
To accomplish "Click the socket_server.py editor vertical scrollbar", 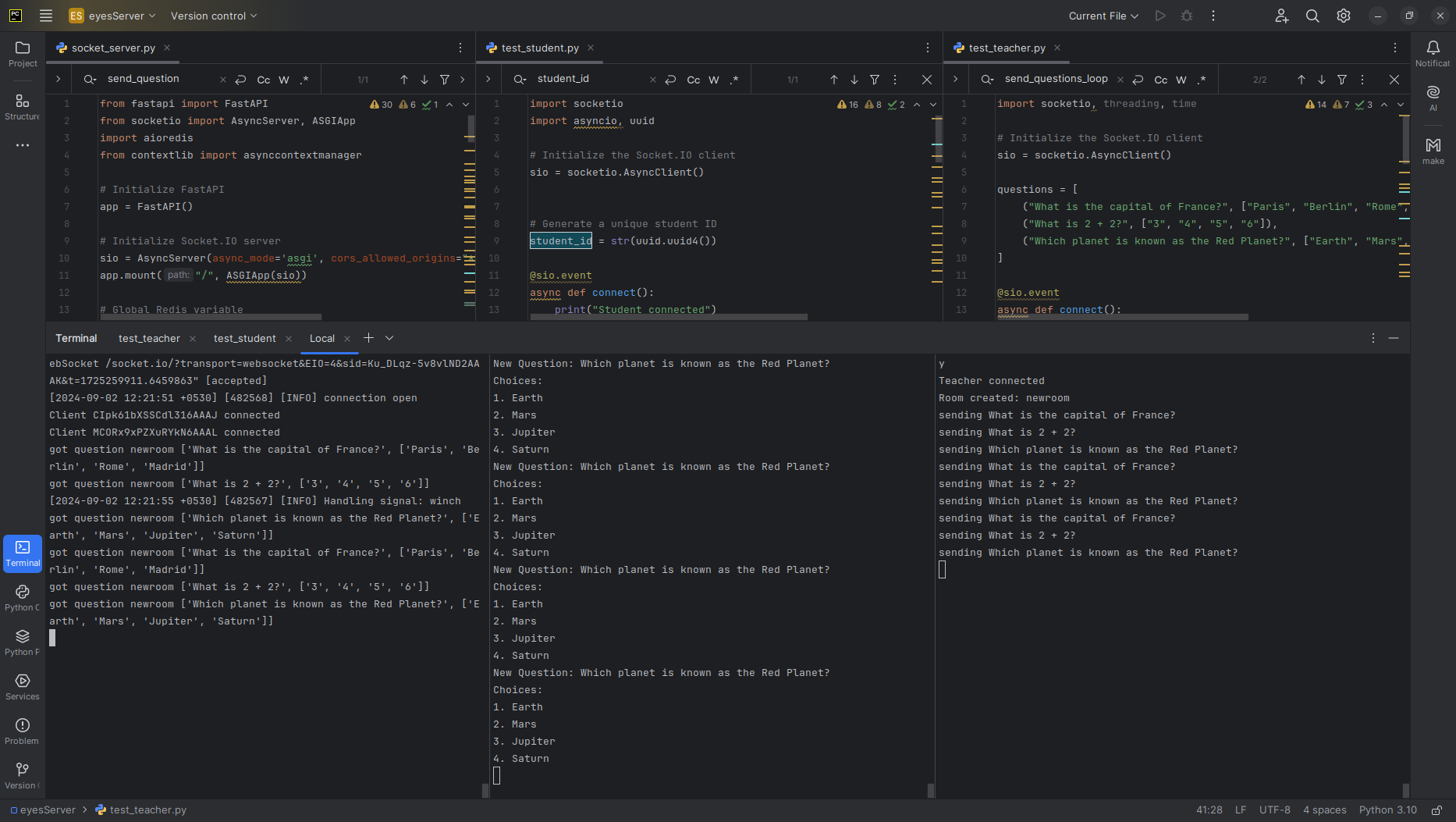I will 471,129.
